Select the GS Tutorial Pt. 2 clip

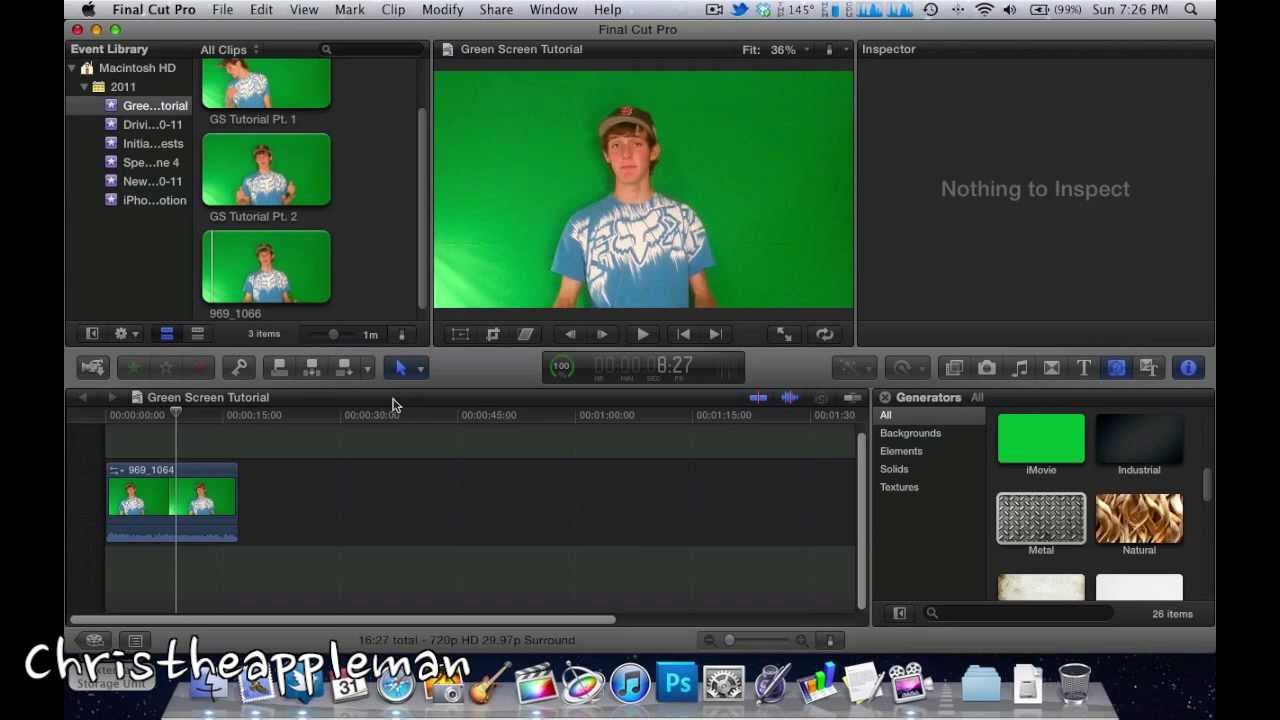point(266,170)
